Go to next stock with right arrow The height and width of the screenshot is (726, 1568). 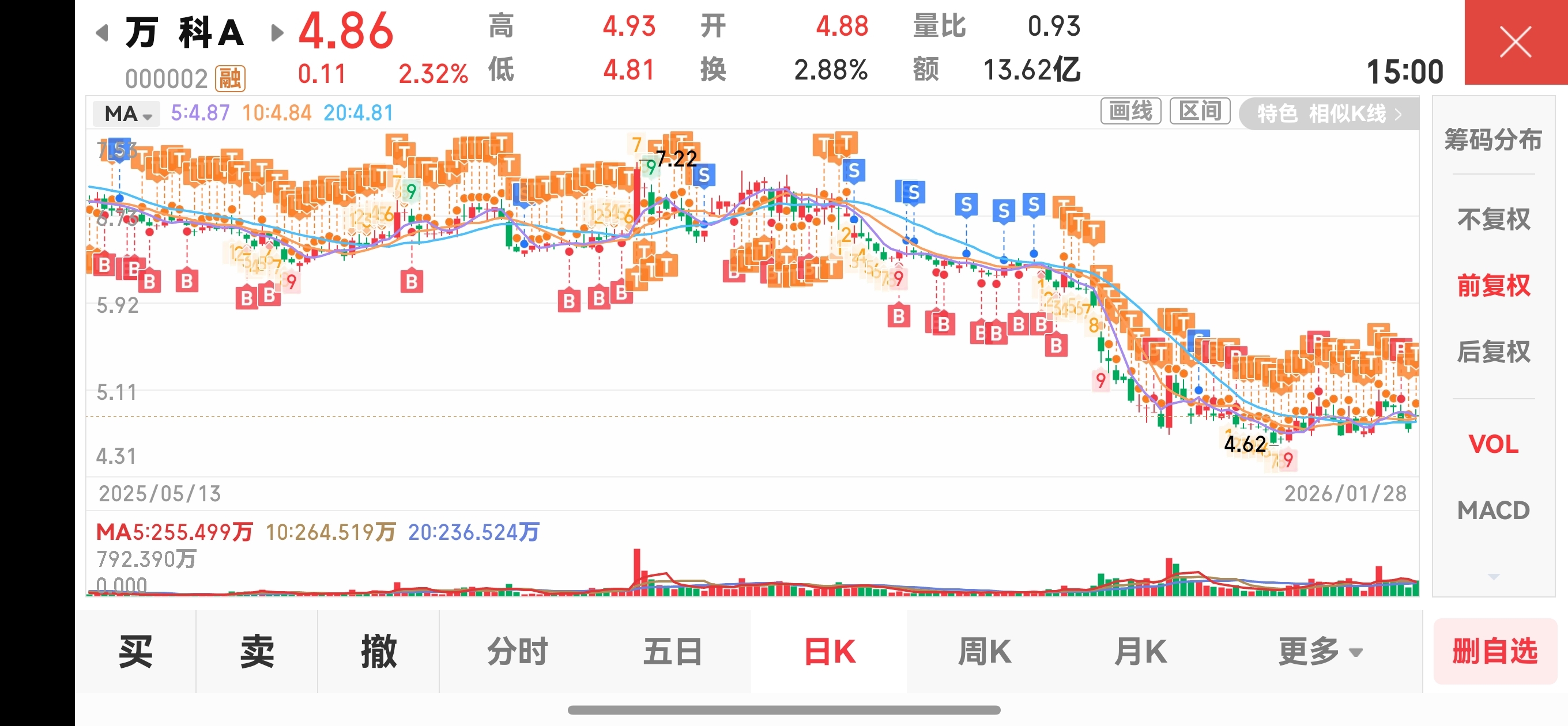pyautogui.click(x=277, y=33)
